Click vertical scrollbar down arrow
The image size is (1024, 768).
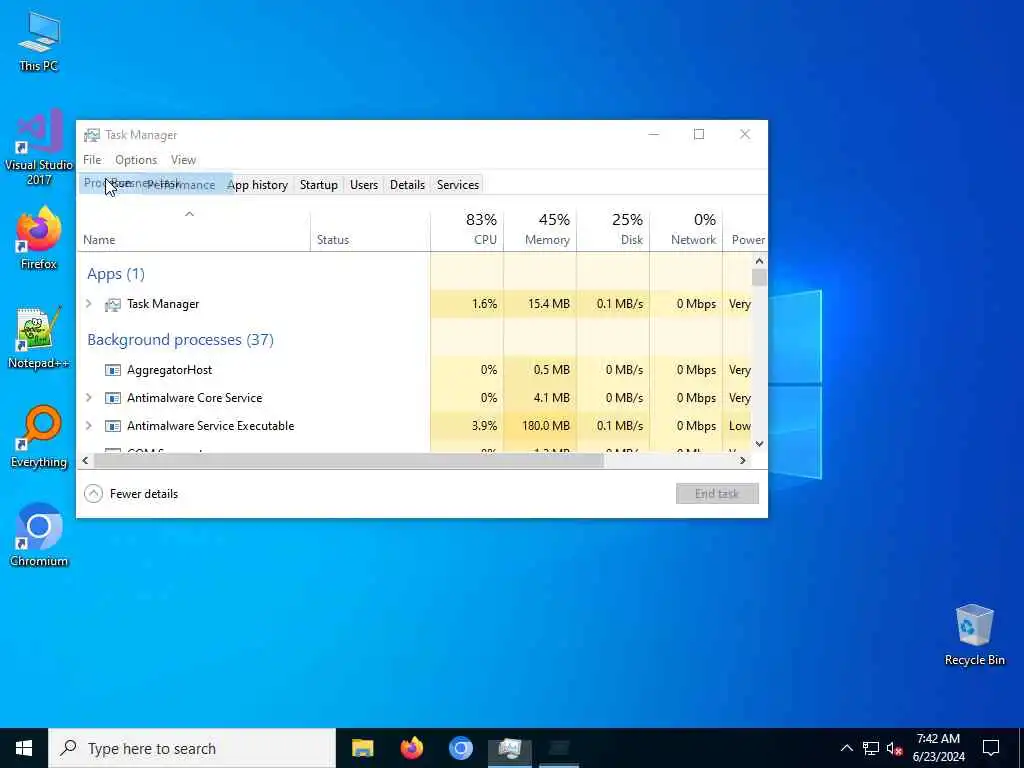click(x=759, y=443)
